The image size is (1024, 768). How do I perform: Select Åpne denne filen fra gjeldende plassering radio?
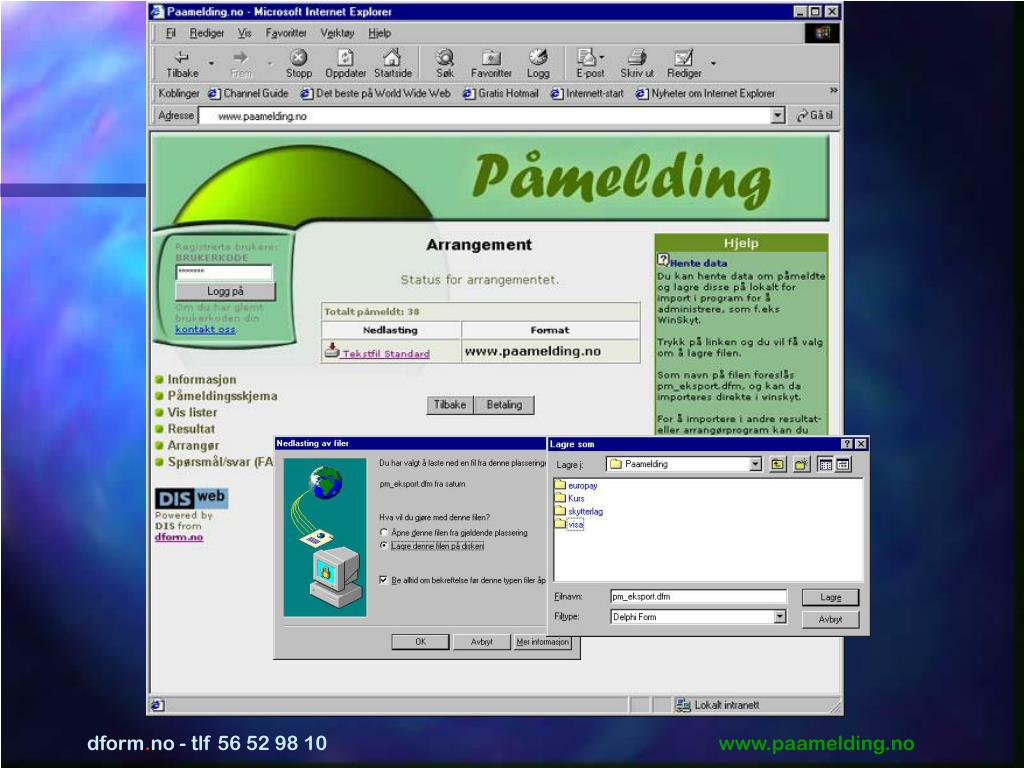(384, 532)
